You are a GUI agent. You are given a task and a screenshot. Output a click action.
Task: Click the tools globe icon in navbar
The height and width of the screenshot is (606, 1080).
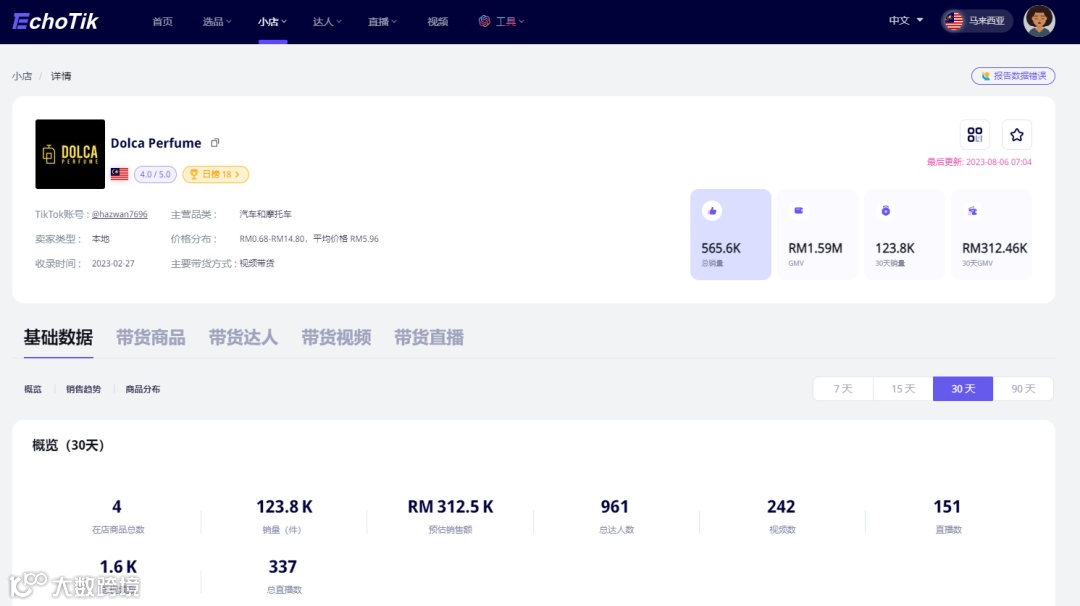484,21
